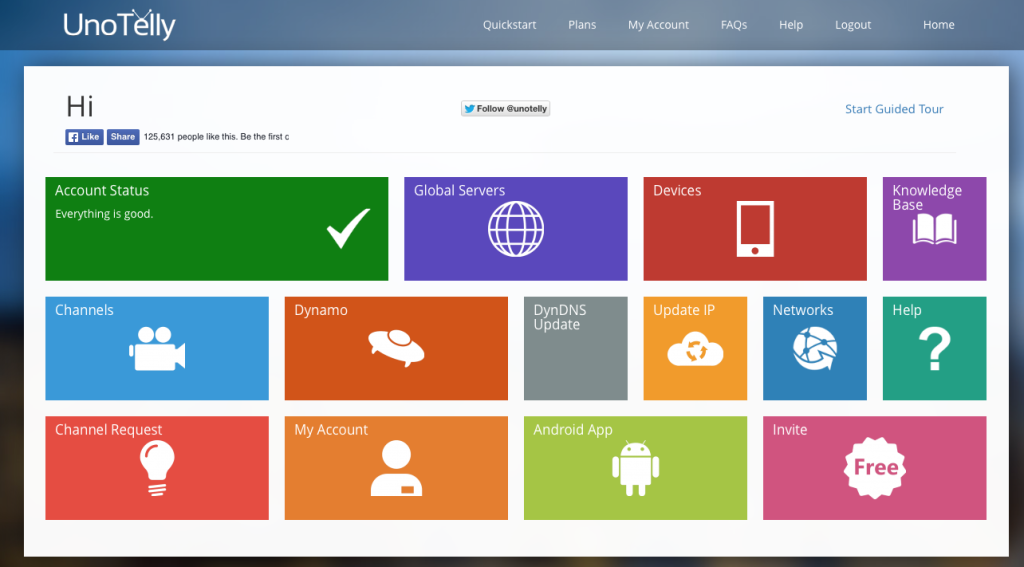Screen dimensions: 1024x567
Task: Click the Facebook Like button
Action: [84, 137]
